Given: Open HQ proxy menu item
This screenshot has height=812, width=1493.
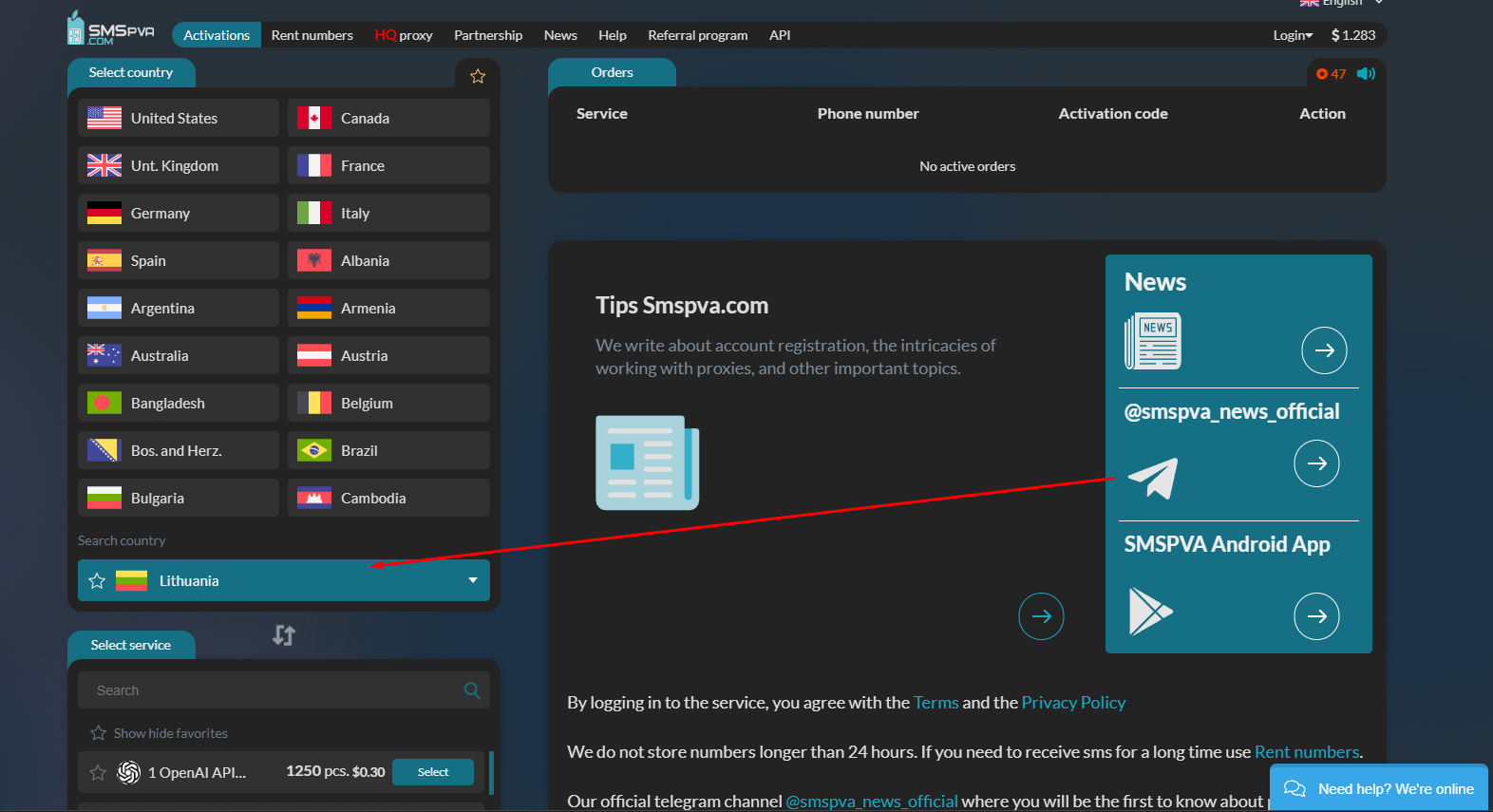Looking at the screenshot, I should tap(404, 35).
